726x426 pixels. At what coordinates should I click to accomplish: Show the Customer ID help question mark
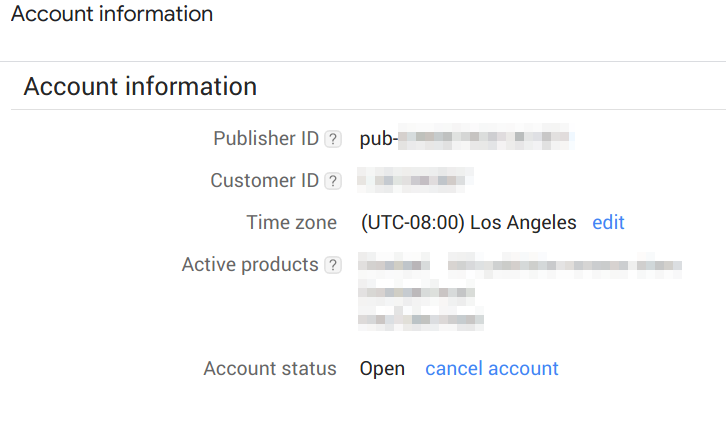coord(333,181)
